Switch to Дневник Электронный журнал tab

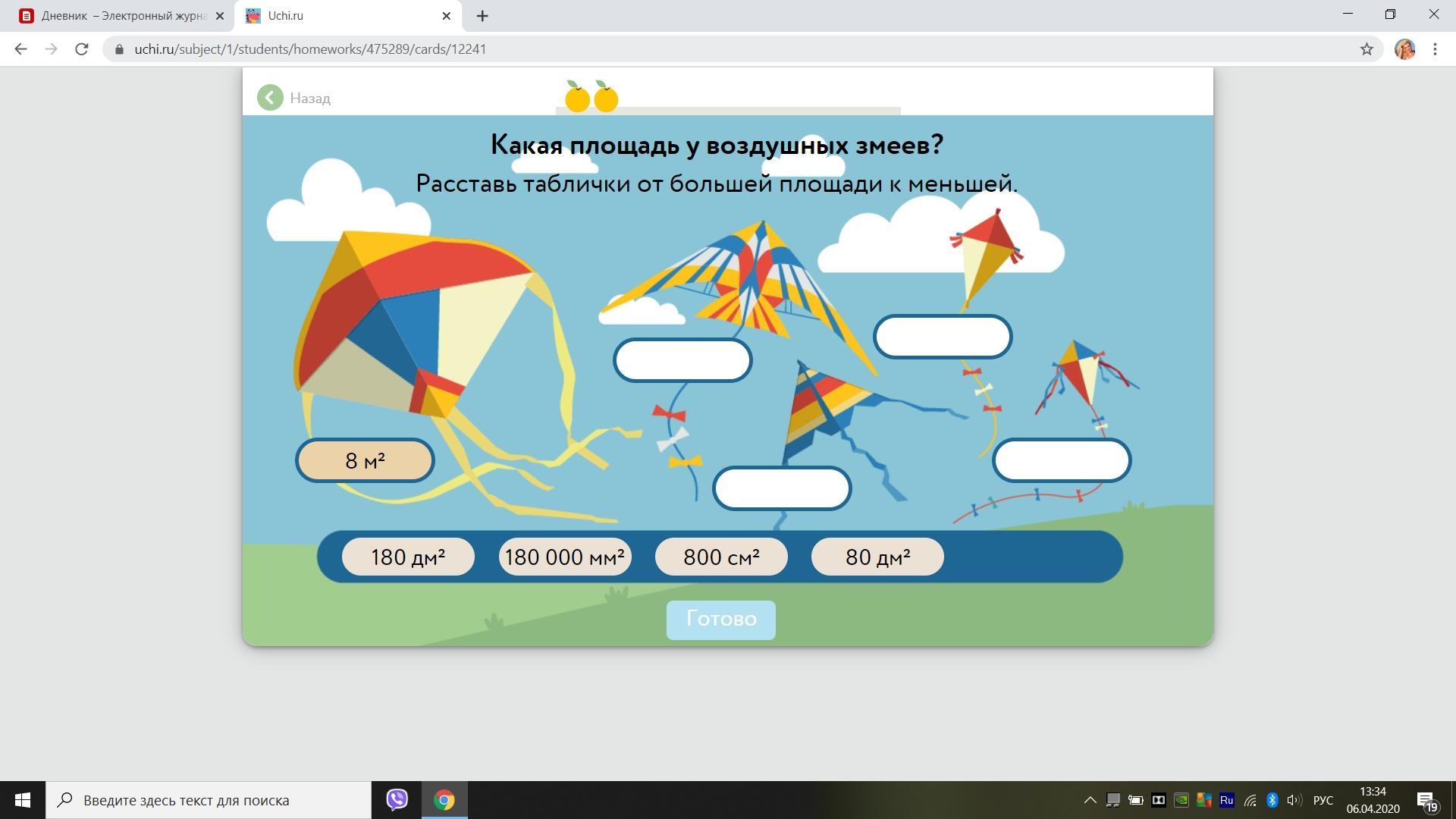(x=121, y=16)
